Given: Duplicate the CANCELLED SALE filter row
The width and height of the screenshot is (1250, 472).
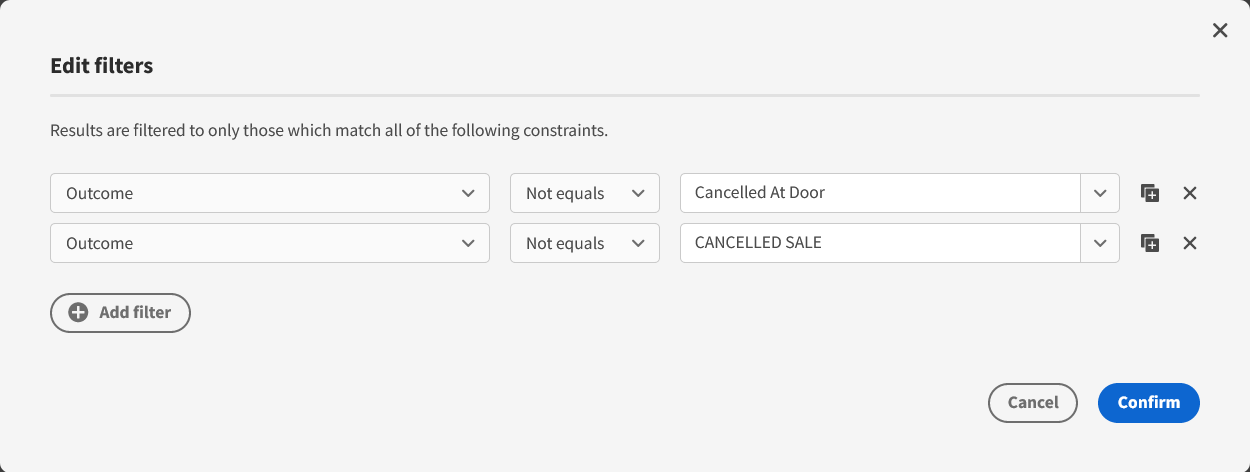Looking at the screenshot, I should click(1150, 243).
